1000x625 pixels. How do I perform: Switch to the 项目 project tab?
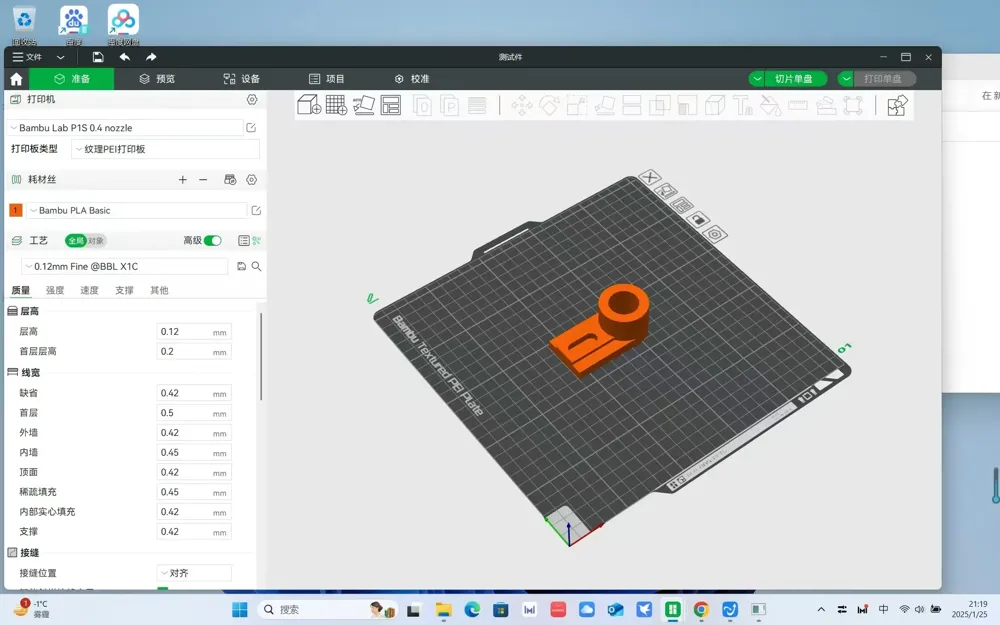[x=327, y=79]
